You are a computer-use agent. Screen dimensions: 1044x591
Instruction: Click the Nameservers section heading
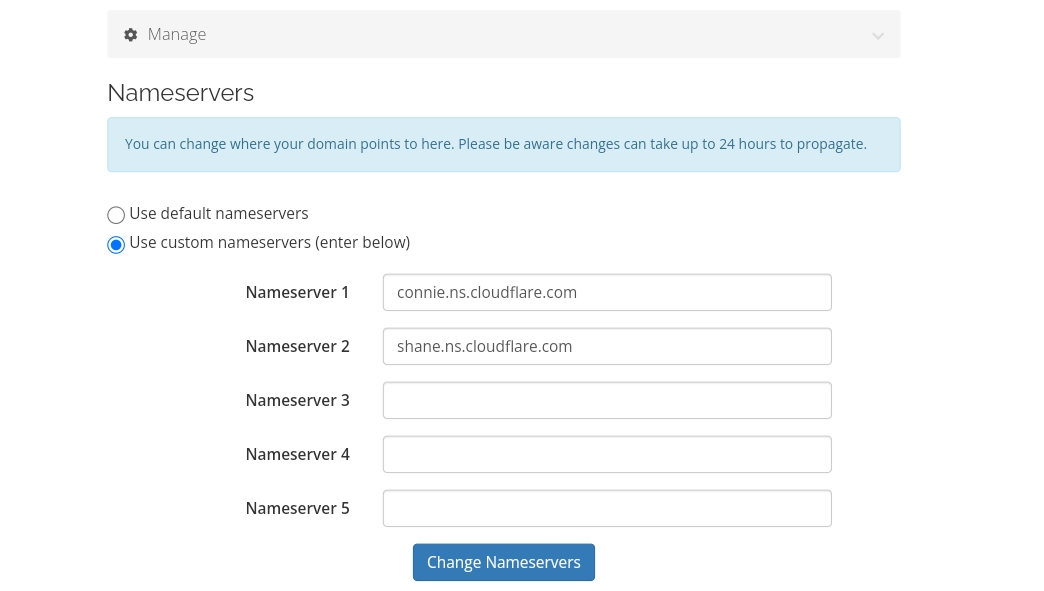(x=181, y=93)
